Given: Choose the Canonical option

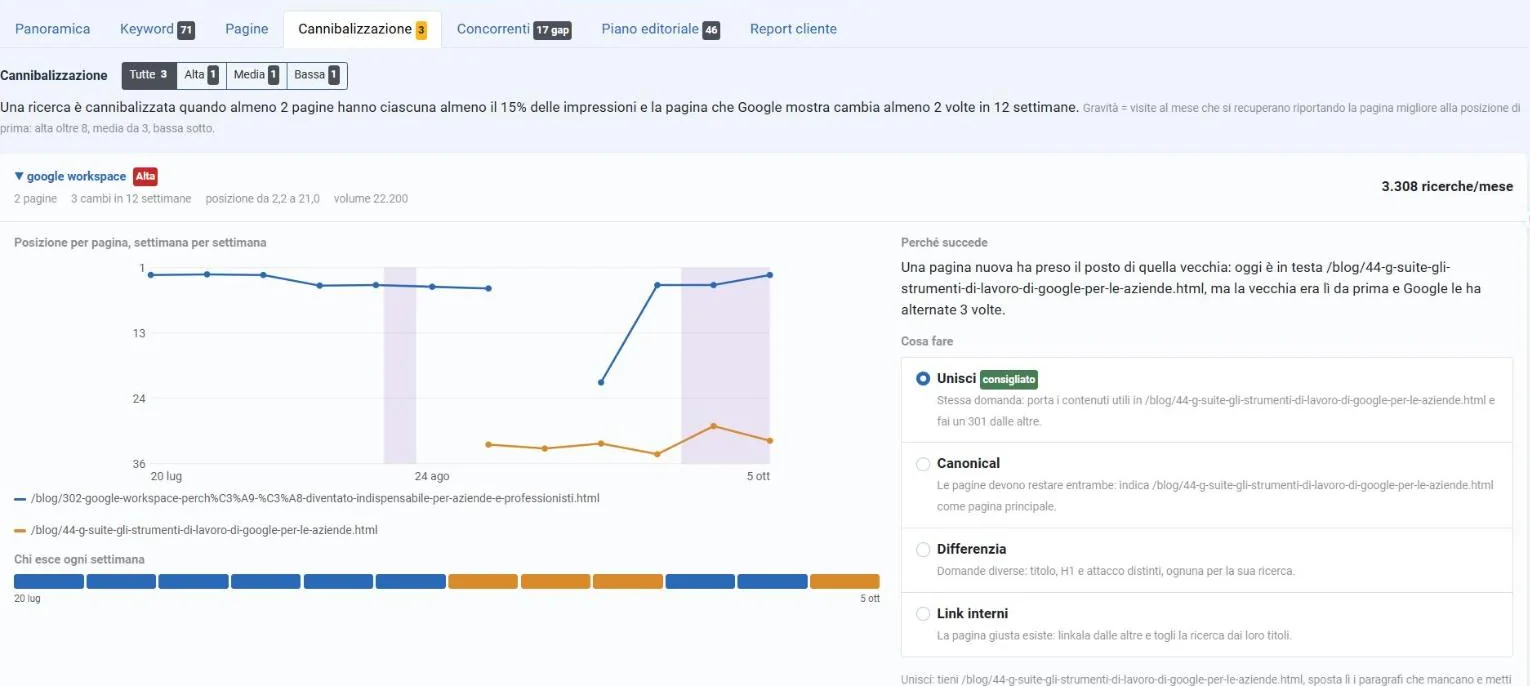Looking at the screenshot, I should [x=923, y=464].
